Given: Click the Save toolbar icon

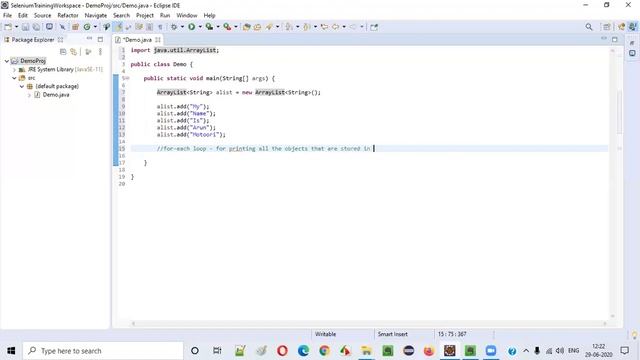Looking at the screenshot, I should 25,27.
